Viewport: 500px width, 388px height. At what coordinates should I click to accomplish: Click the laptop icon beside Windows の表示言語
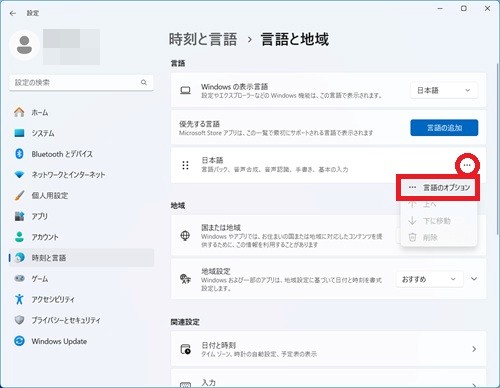tap(185, 90)
